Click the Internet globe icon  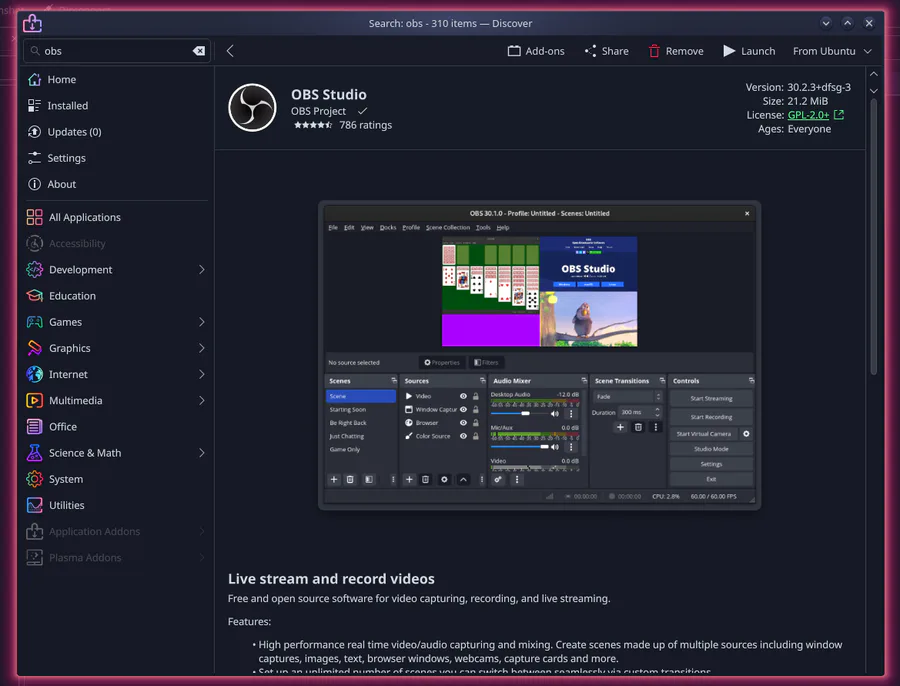click(x=34, y=374)
